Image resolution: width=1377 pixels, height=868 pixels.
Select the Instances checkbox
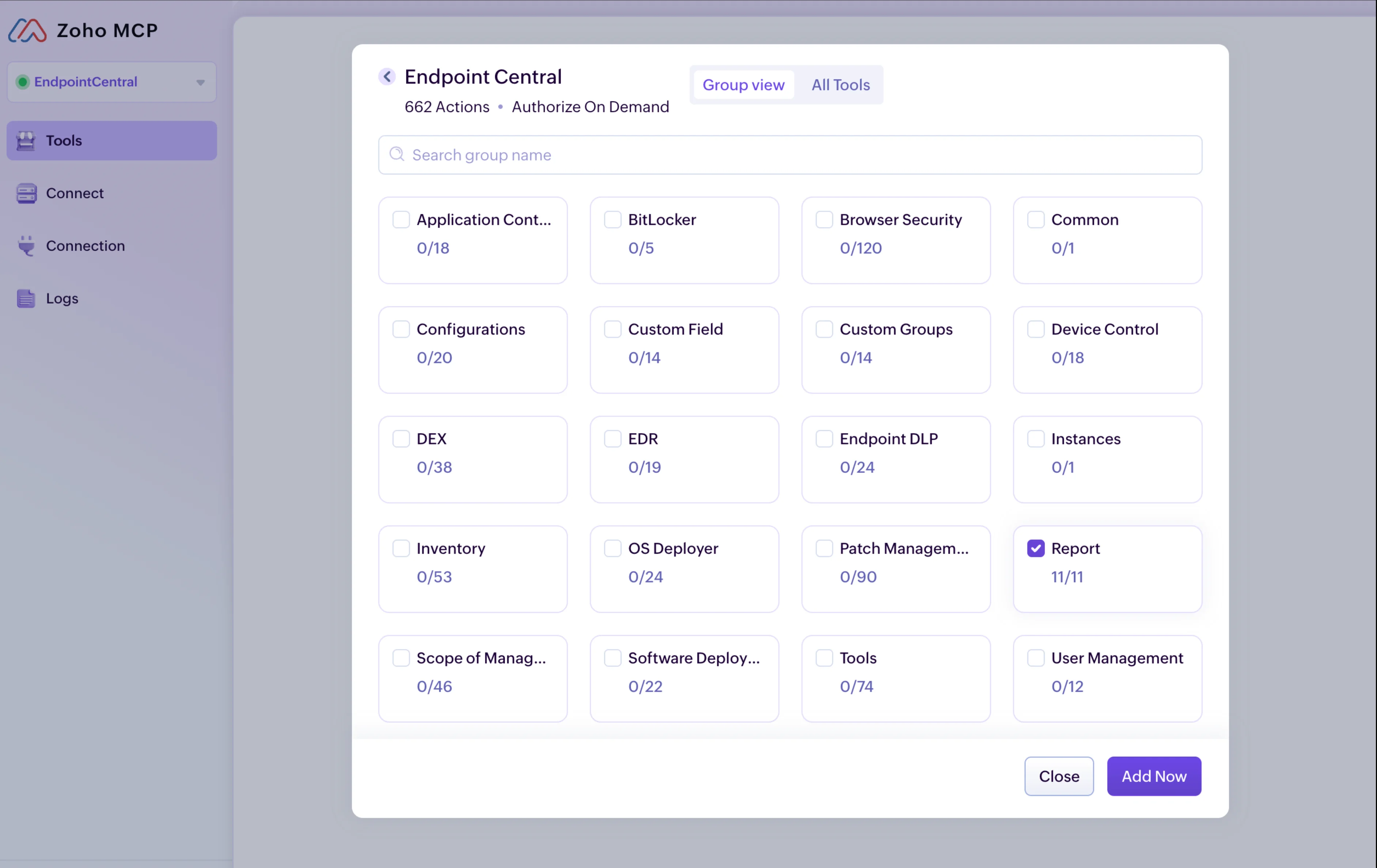(1036, 439)
